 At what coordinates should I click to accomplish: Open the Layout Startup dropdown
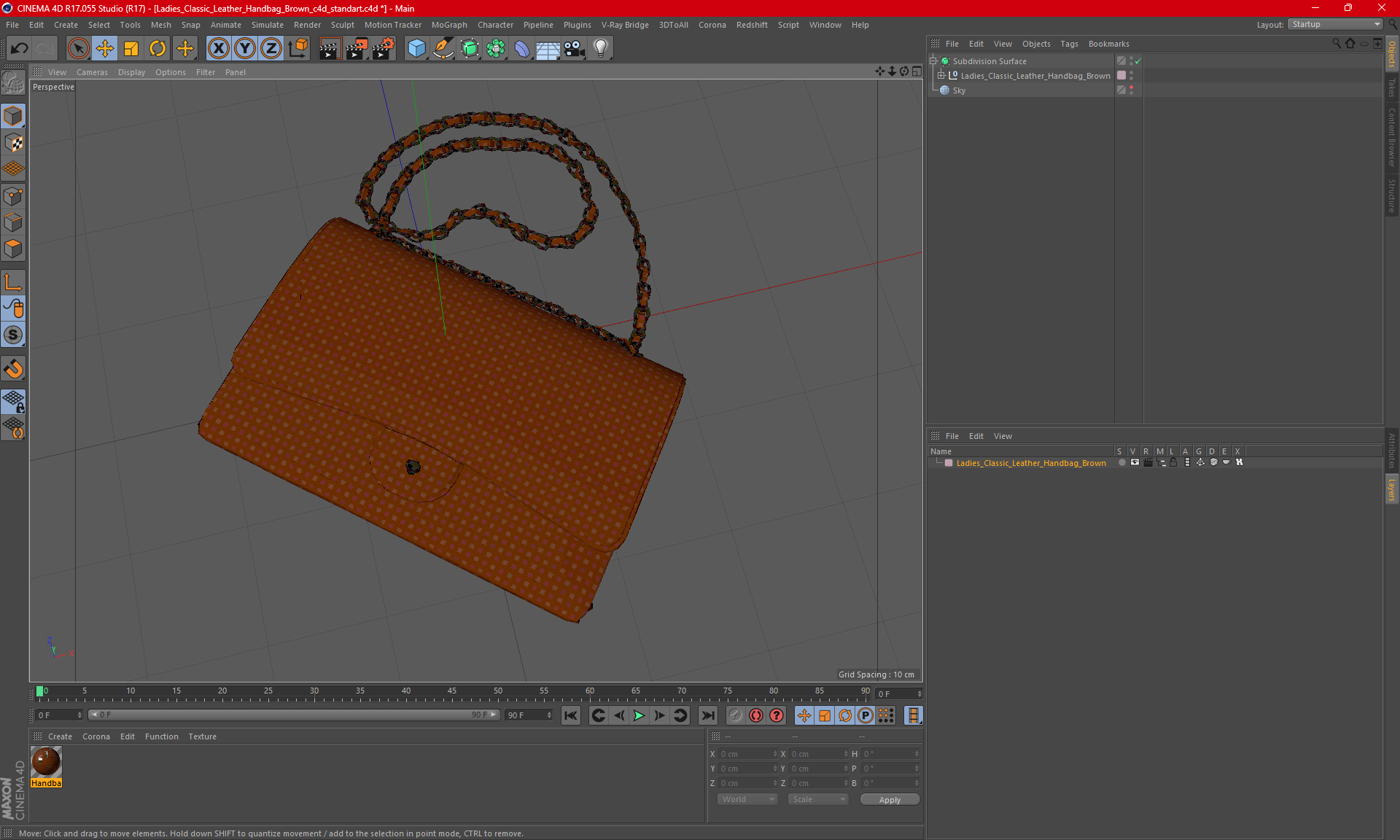click(x=1336, y=24)
